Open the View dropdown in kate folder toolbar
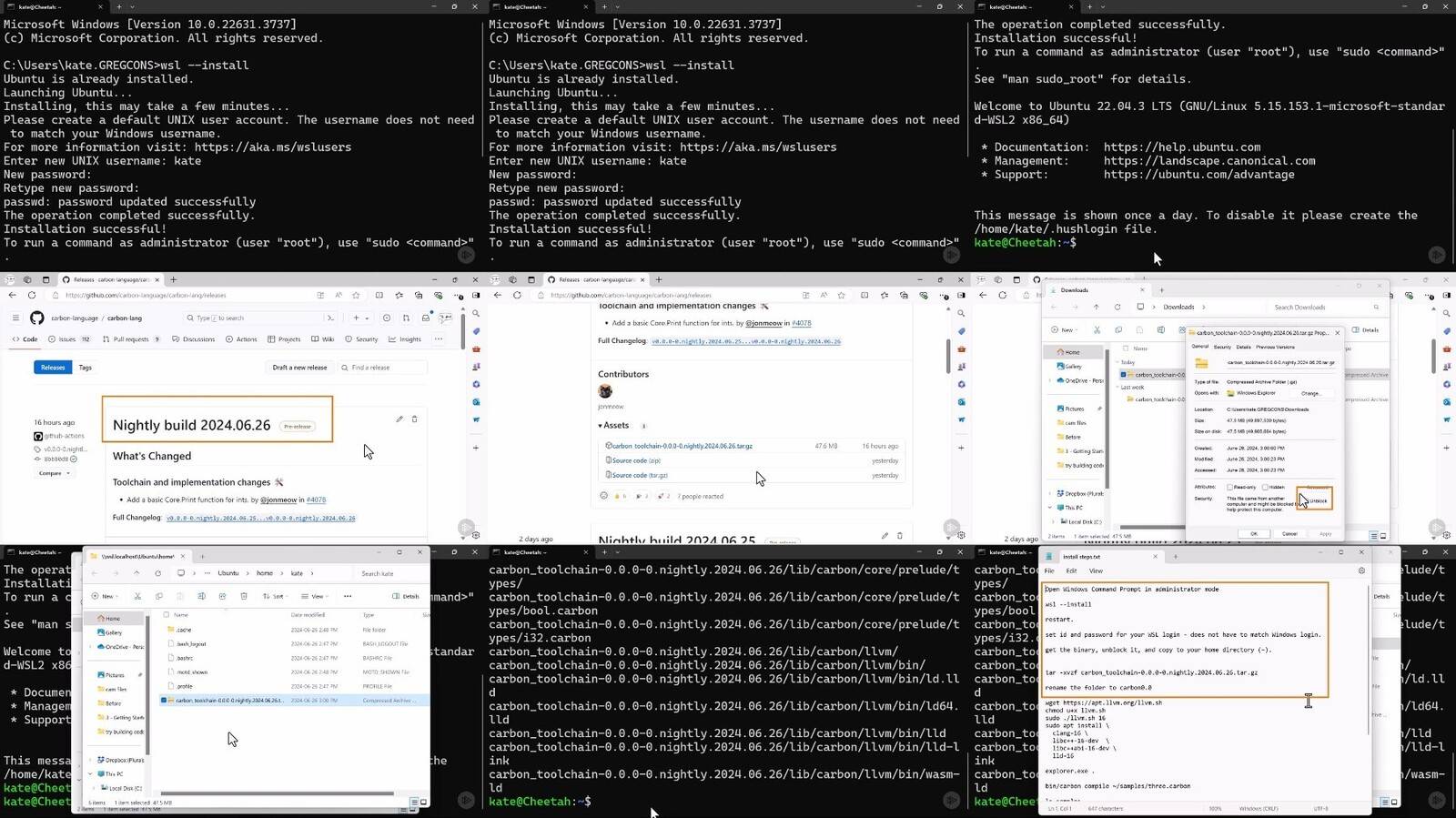 pyautogui.click(x=314, y=596)
